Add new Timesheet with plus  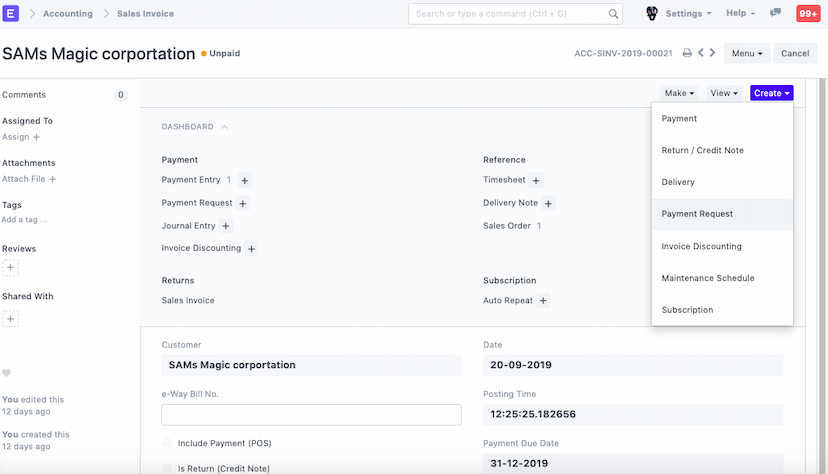[x=536, y=181]
